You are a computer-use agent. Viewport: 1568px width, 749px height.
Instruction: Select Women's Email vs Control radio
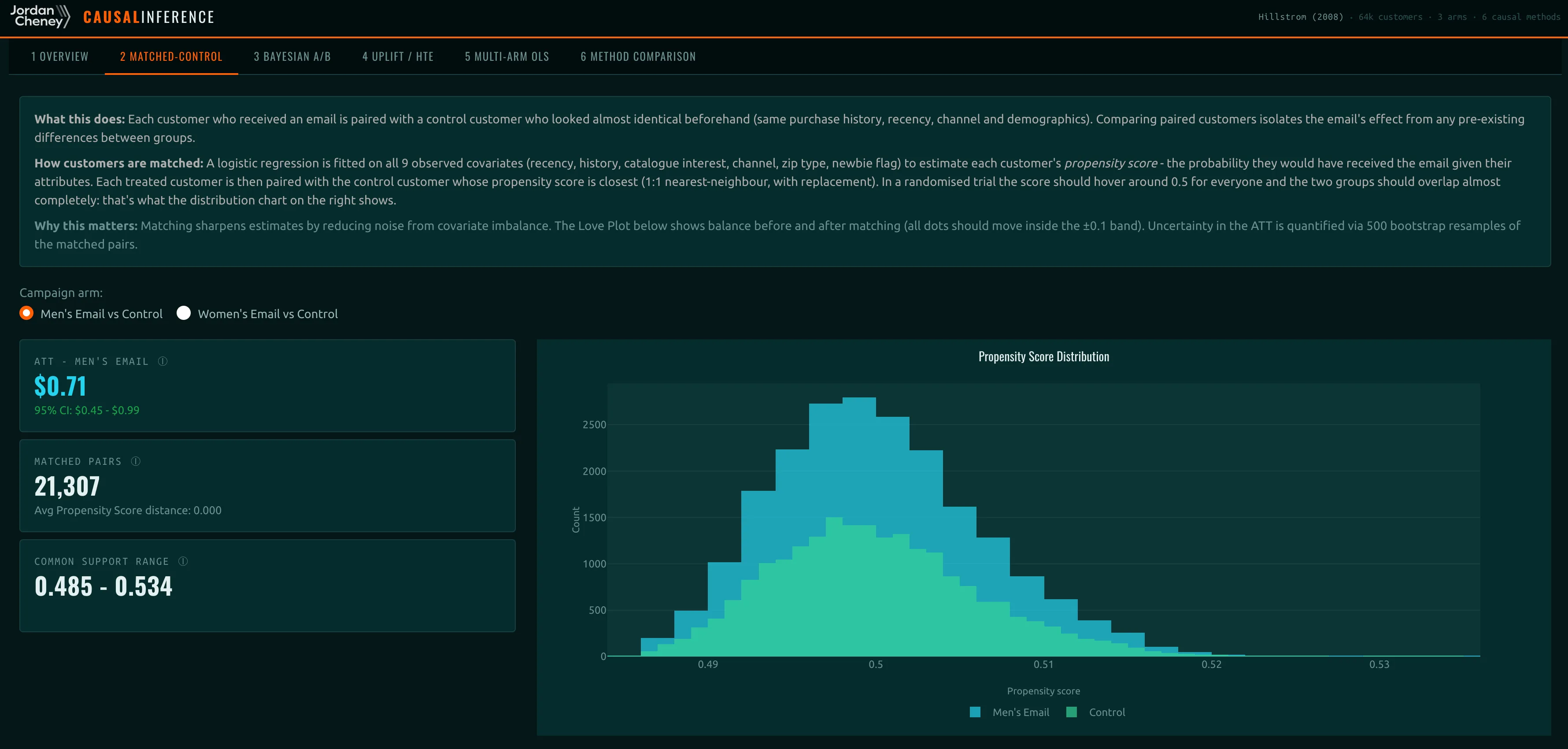coord(184,313)
